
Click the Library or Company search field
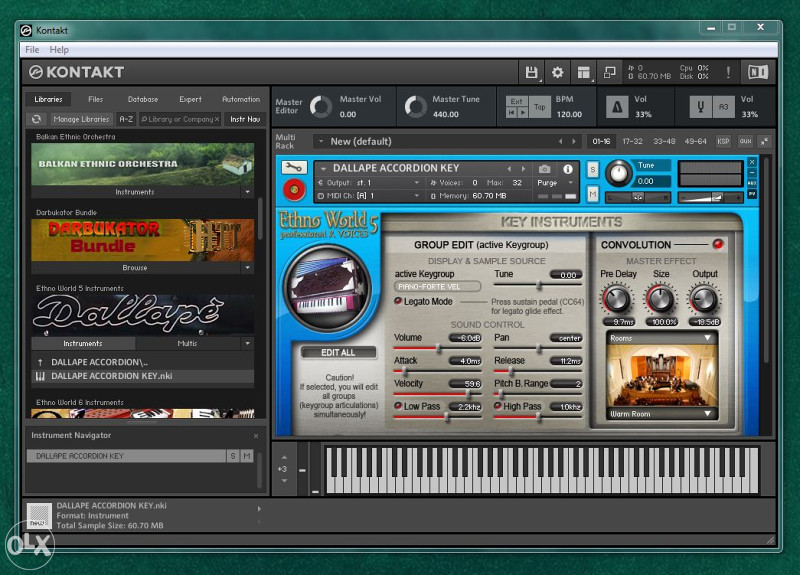tap(180, 119)
